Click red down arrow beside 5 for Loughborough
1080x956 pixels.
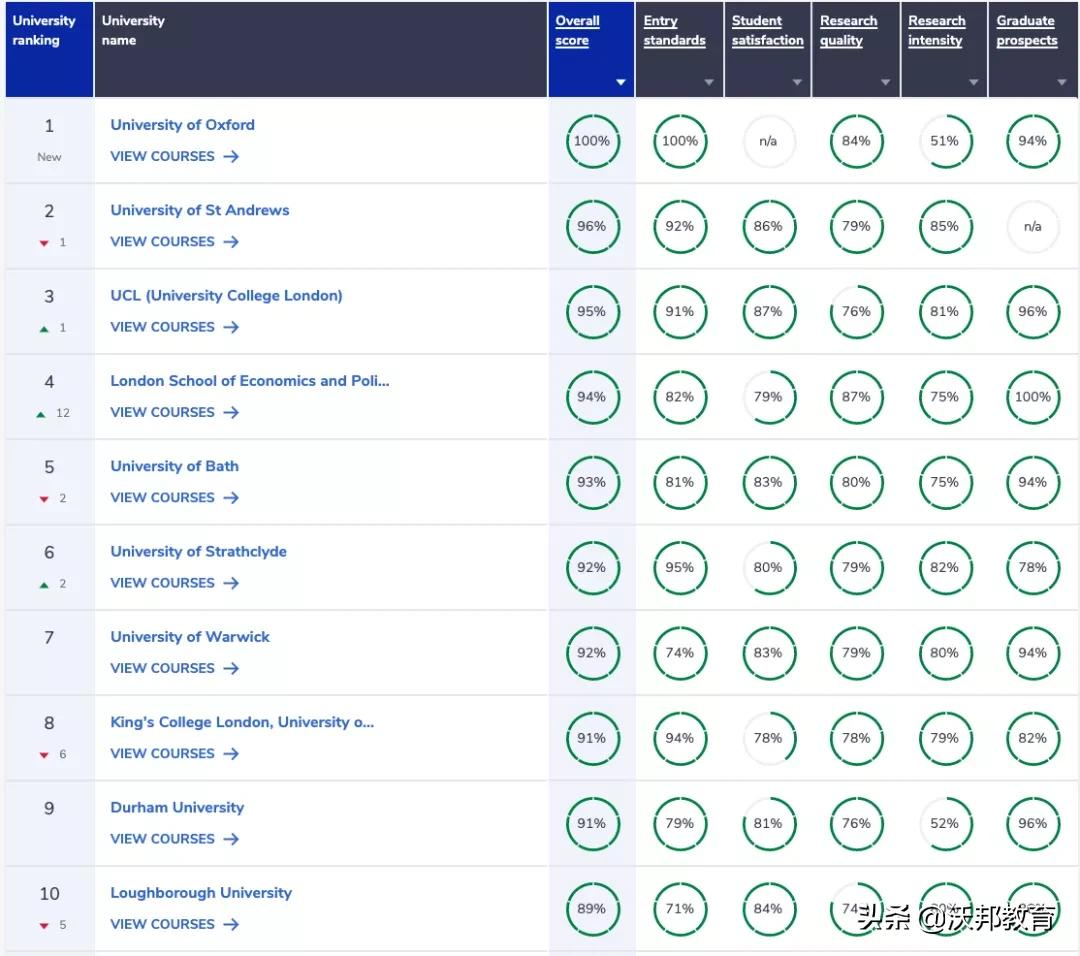pos(44,926)
